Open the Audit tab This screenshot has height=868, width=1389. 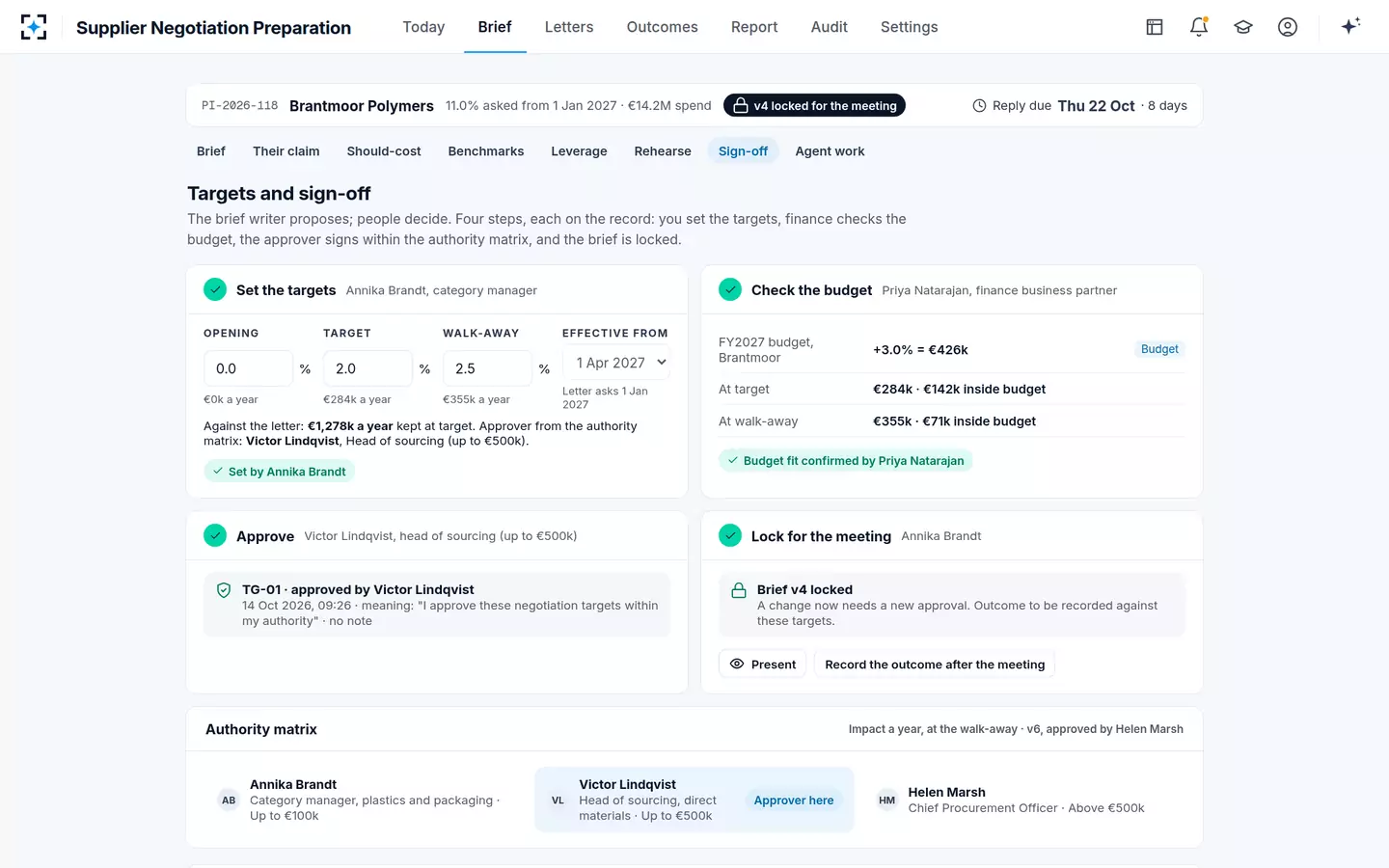point(830,27)
